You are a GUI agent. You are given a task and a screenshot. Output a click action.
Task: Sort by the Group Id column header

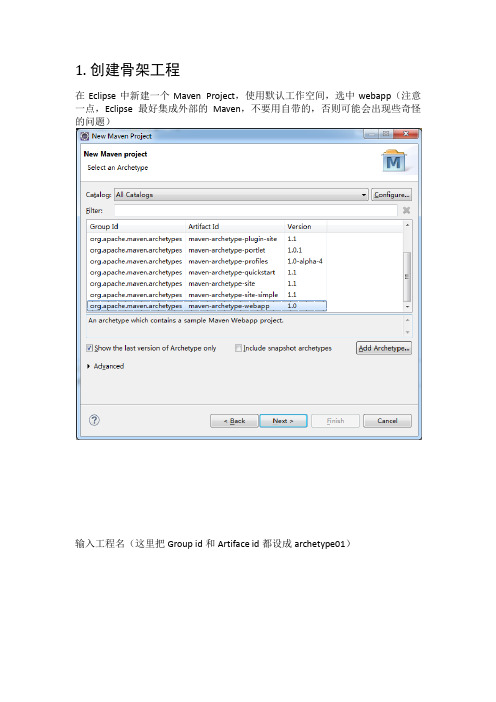[136, 227]
